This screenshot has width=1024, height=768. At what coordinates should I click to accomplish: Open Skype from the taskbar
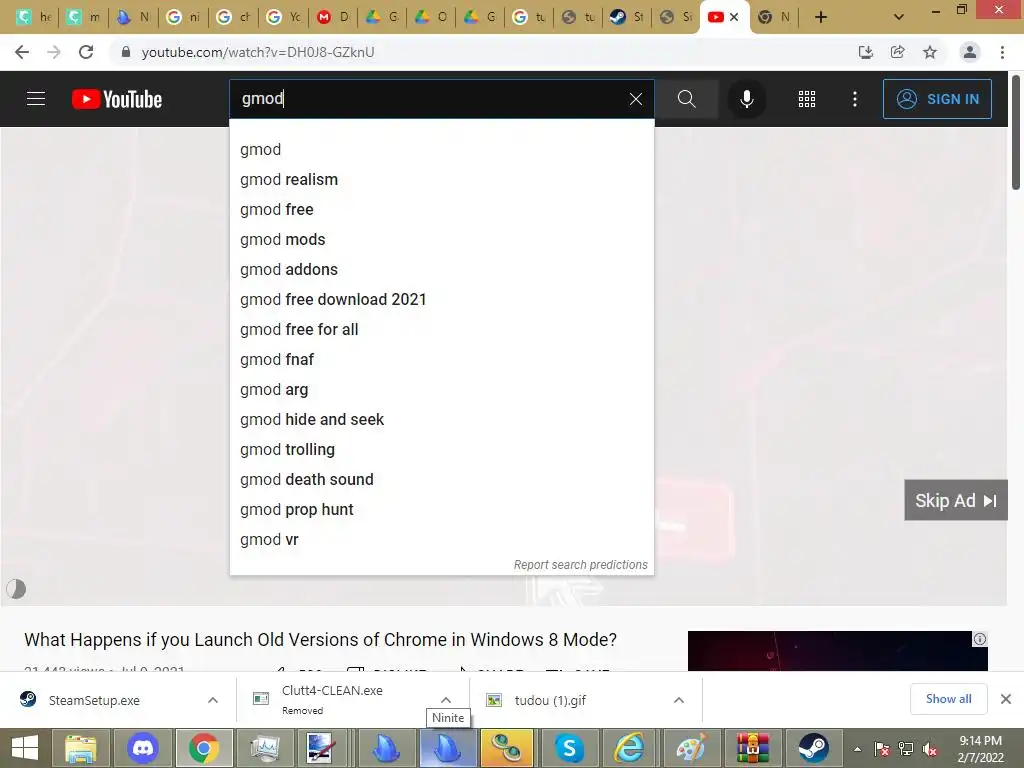click(x=569, y=748)
